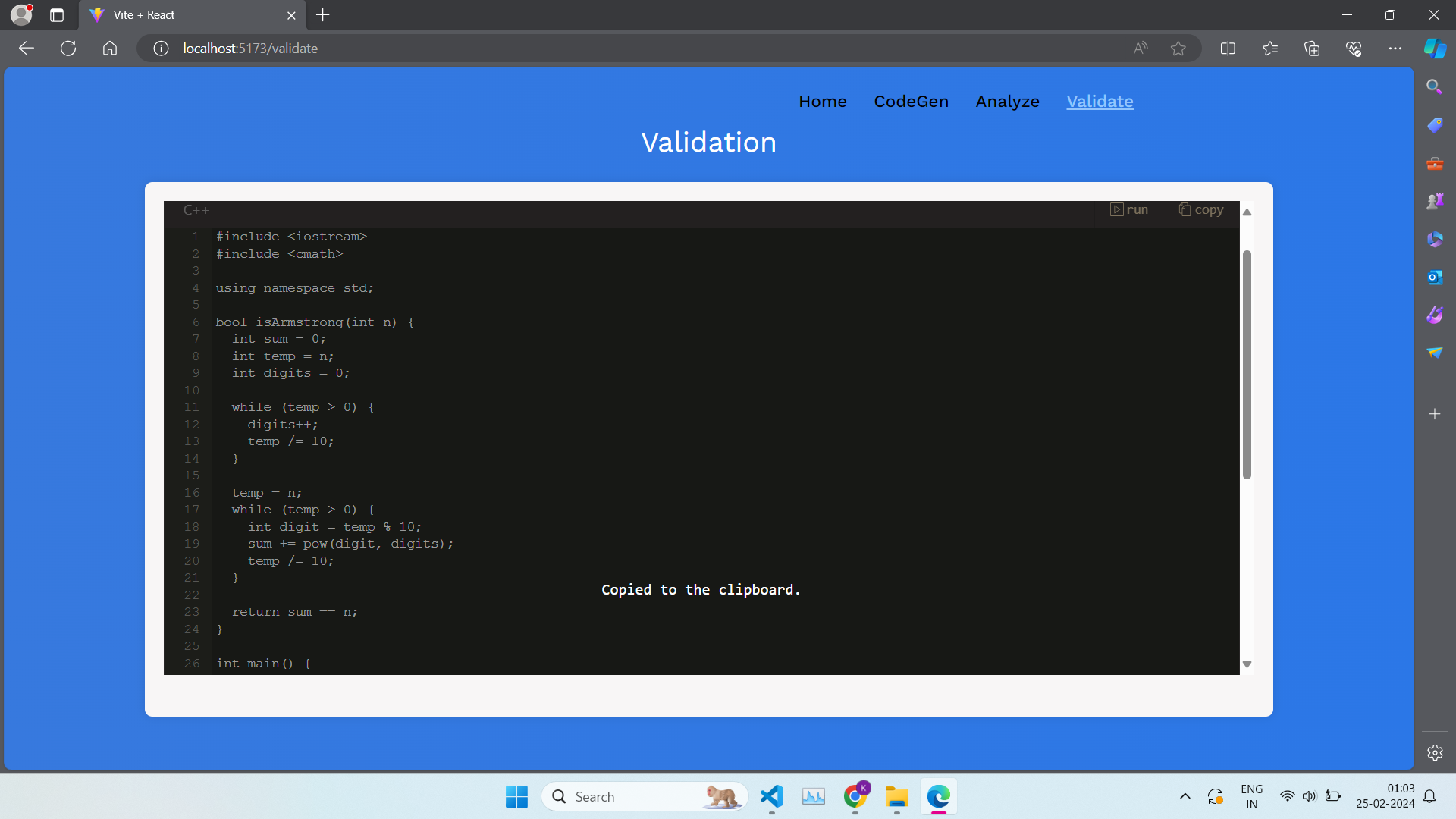
Task: Click the copy code button
Action: point(1200,210)
